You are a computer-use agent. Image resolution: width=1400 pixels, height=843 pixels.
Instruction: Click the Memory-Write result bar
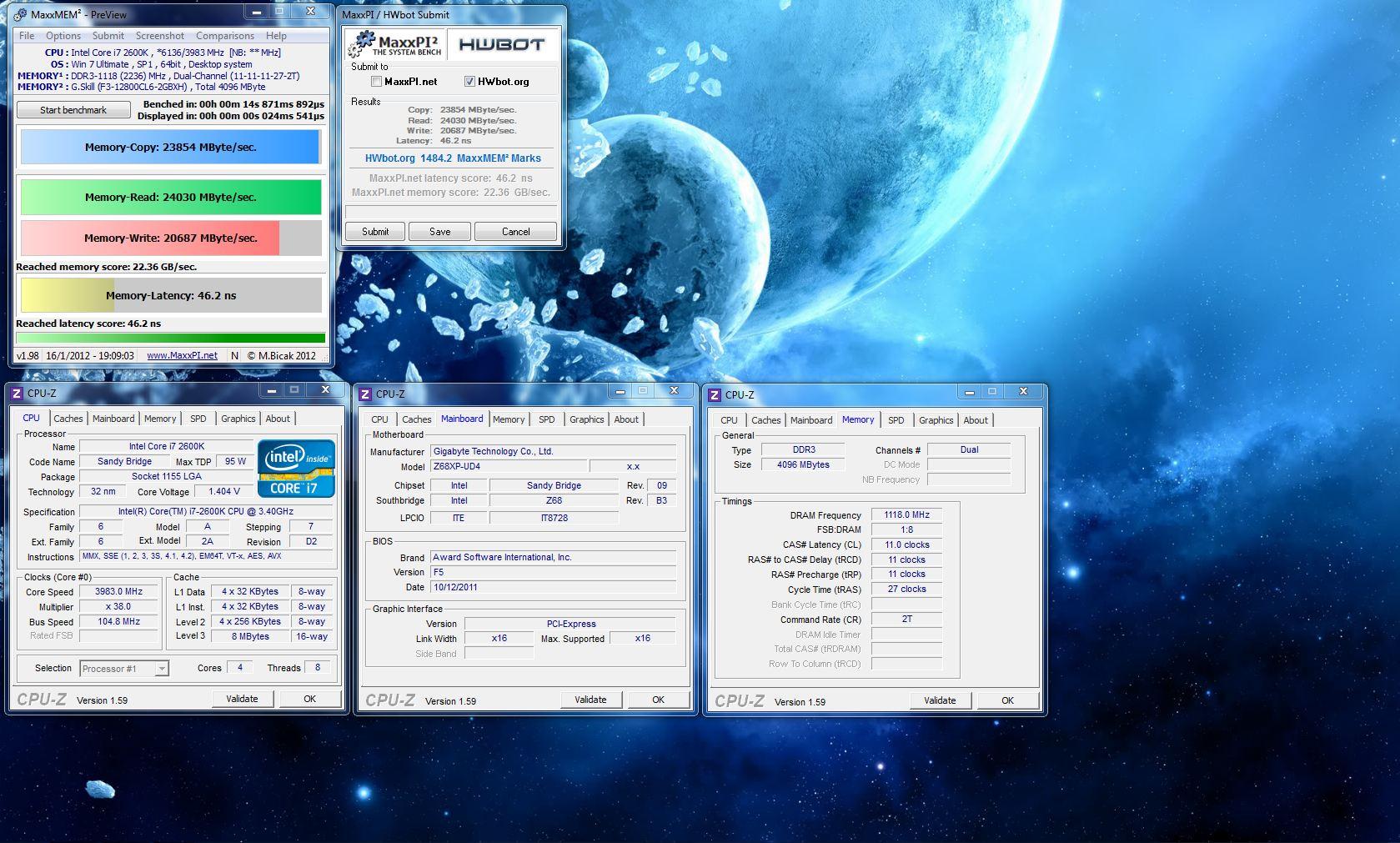tap(171, 238)
